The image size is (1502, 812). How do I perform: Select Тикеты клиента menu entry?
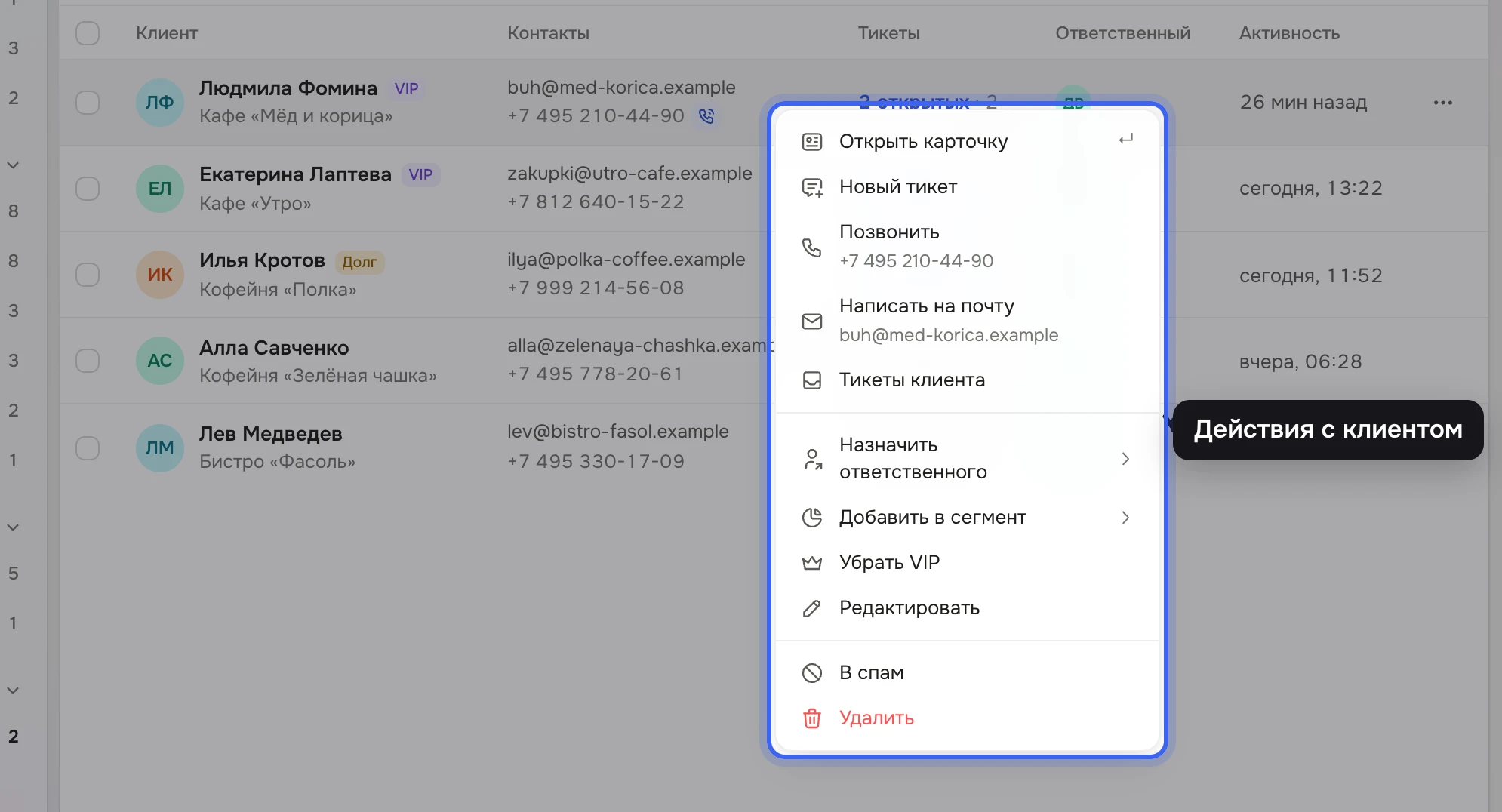968,380
